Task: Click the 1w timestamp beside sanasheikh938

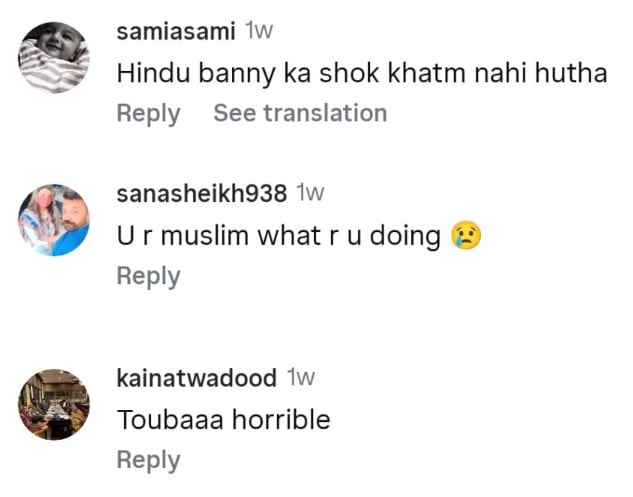Action: [x=311, y=193]
